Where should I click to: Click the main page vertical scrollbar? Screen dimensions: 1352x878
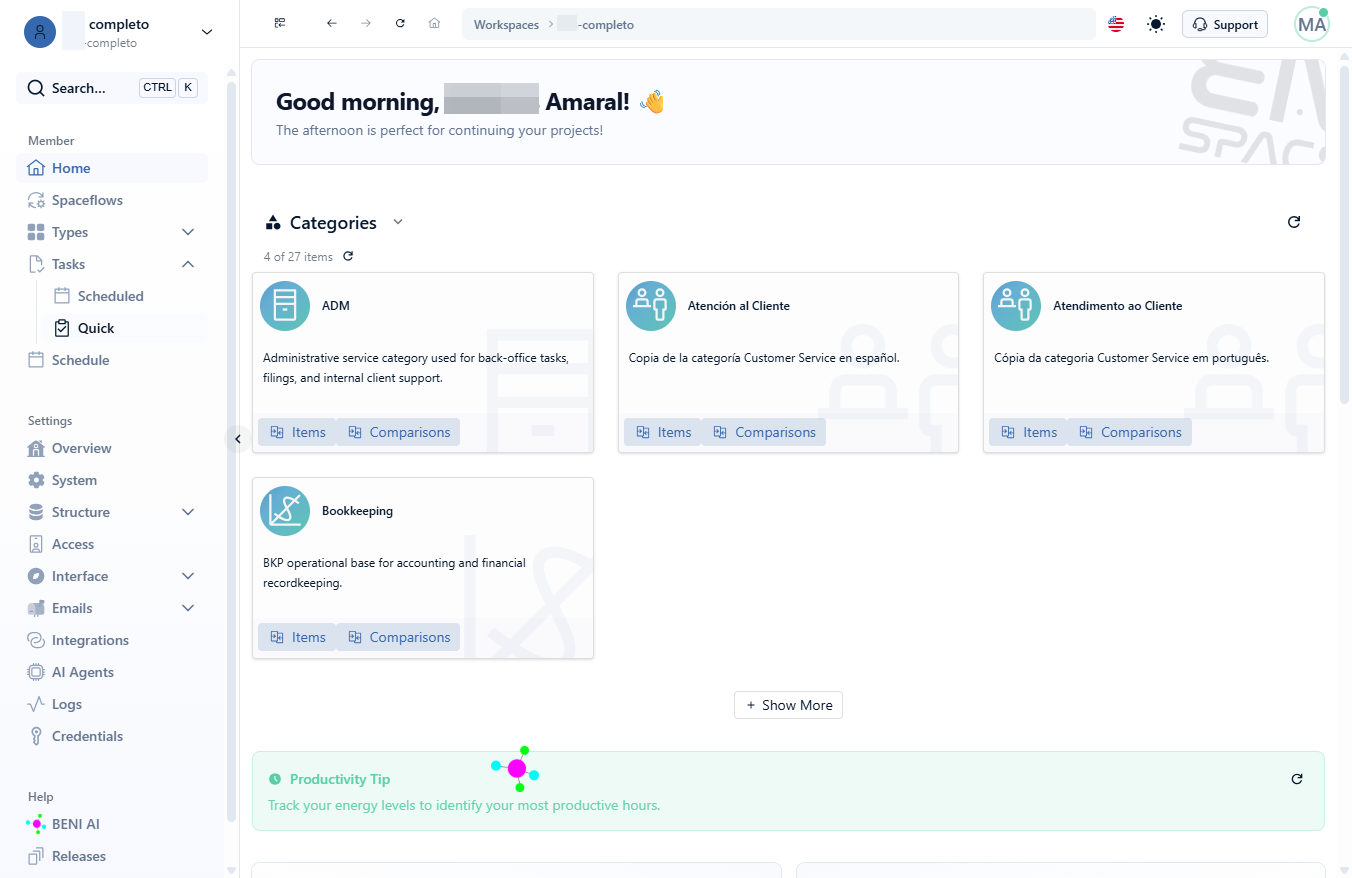coord(1345,230)
